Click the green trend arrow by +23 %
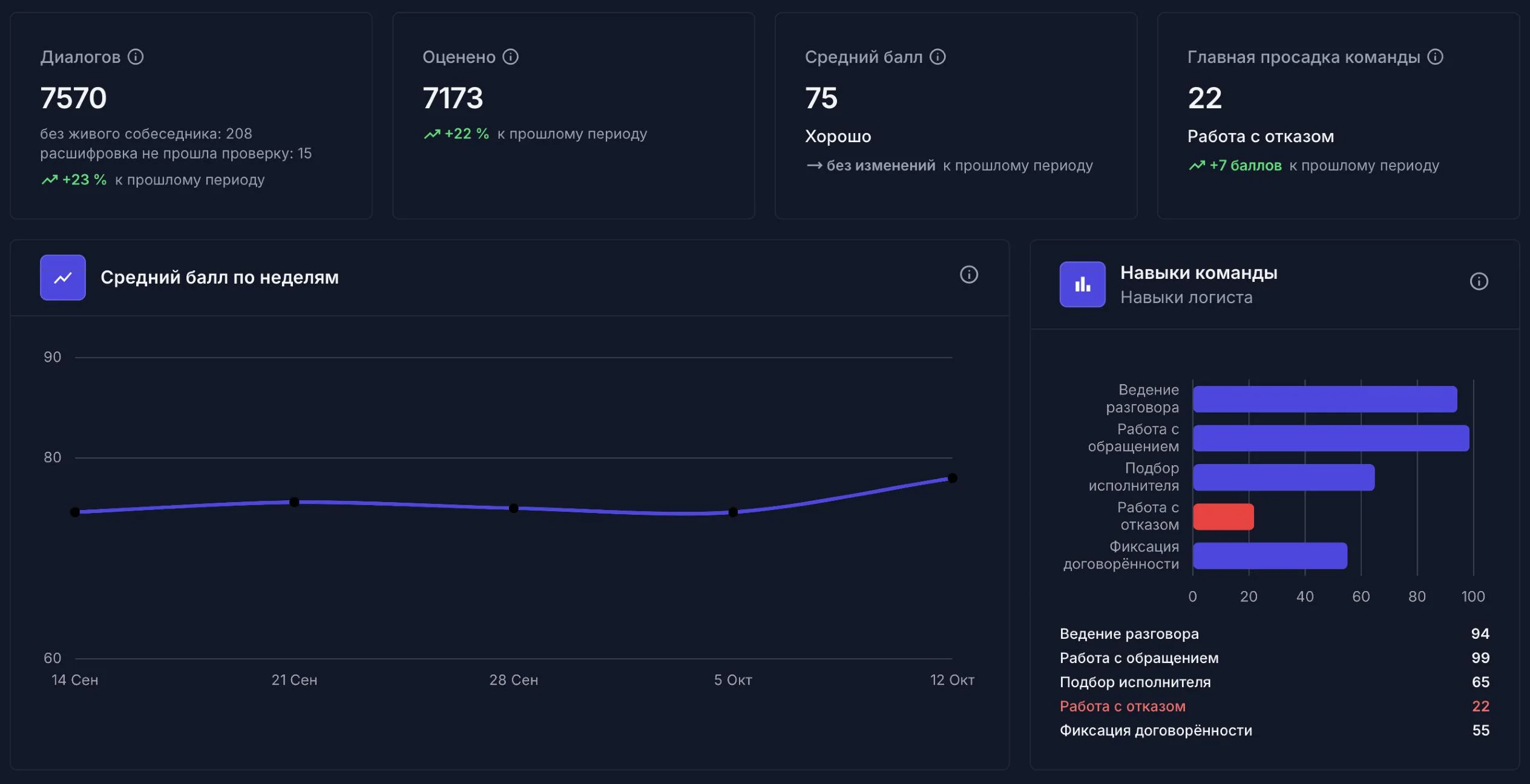Image resolution: width=1530 pixels, height=784 pixels. pyautogui.click(x=50, y=180)
